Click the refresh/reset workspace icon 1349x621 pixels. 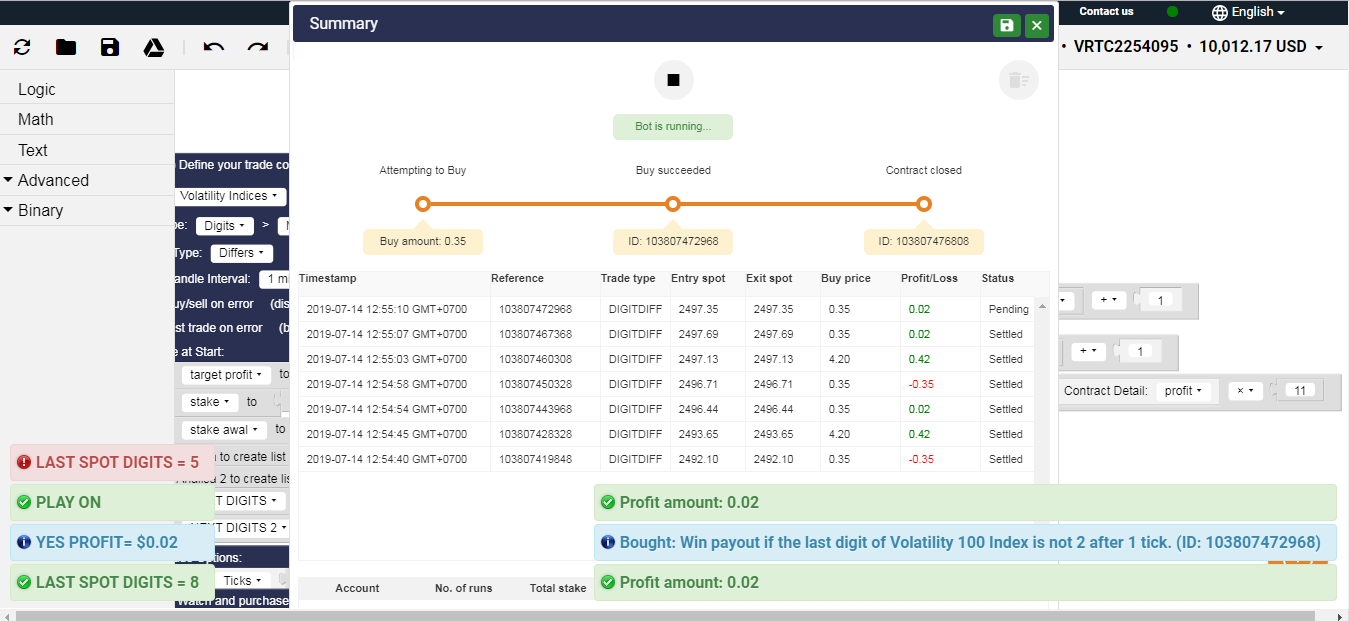(x=22, y=47)
